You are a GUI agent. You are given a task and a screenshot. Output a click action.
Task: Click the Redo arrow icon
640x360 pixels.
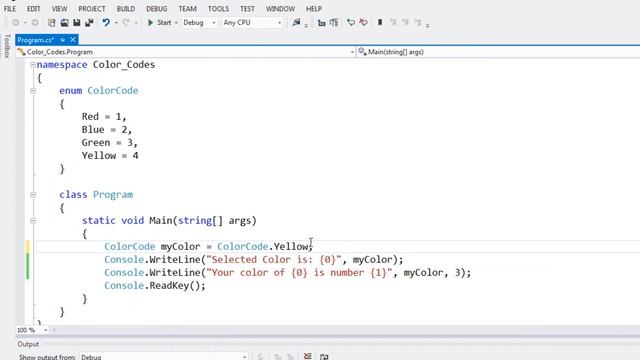click(x=126, y=23)
